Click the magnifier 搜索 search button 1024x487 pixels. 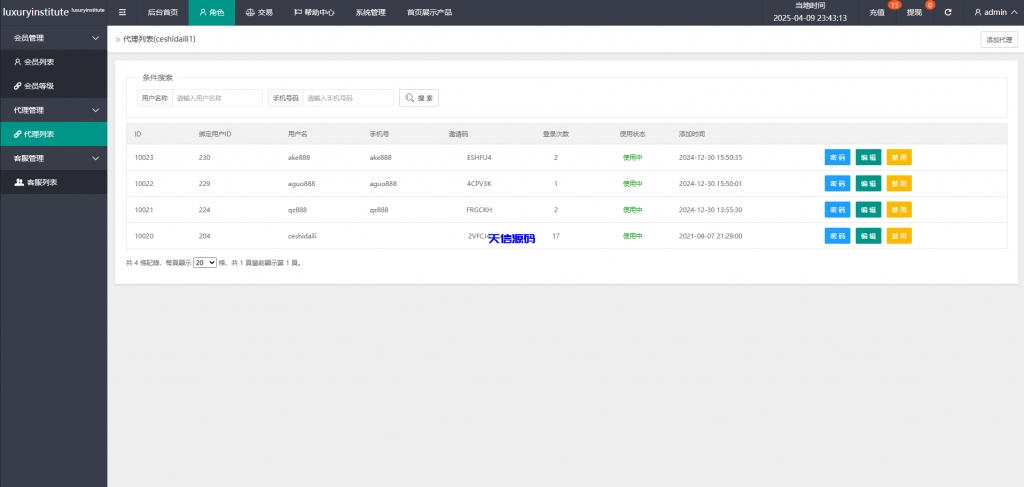pos(419,98)
